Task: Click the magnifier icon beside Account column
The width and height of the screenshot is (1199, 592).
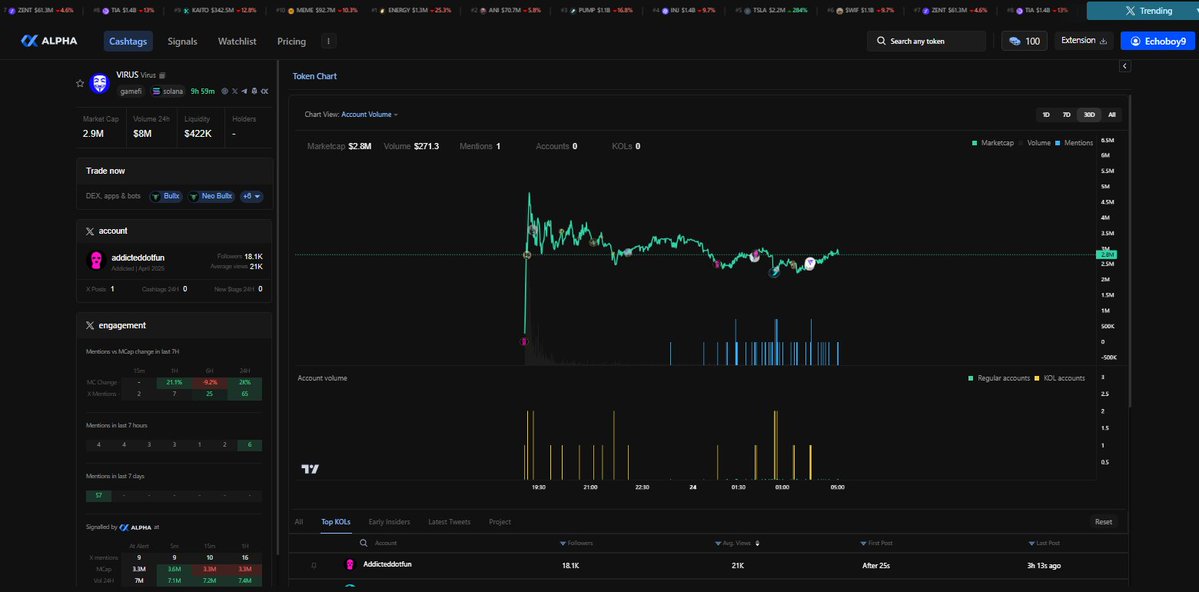Action: (364, 543)
